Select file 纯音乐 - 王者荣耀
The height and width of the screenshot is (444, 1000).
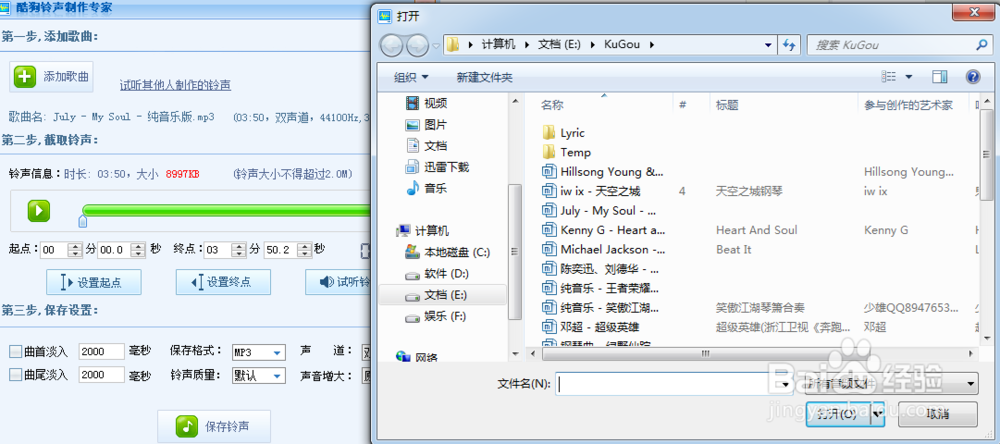pyautogui.click(x=600, y=288)
